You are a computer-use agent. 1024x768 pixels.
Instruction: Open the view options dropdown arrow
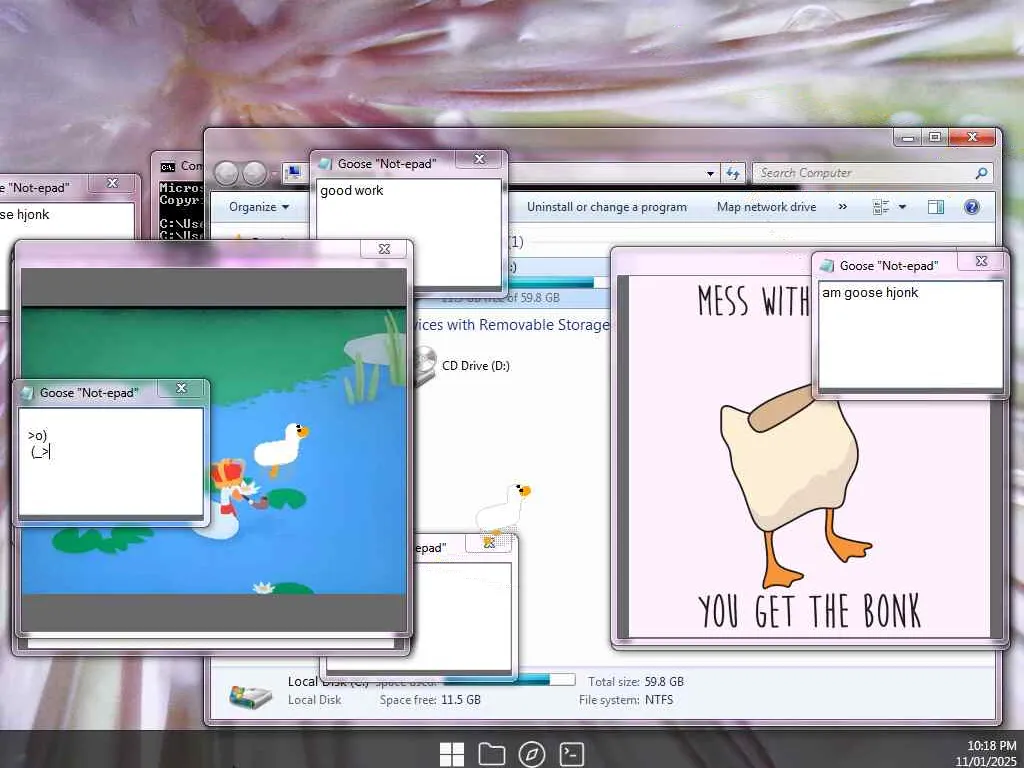[x=903, y=207]
